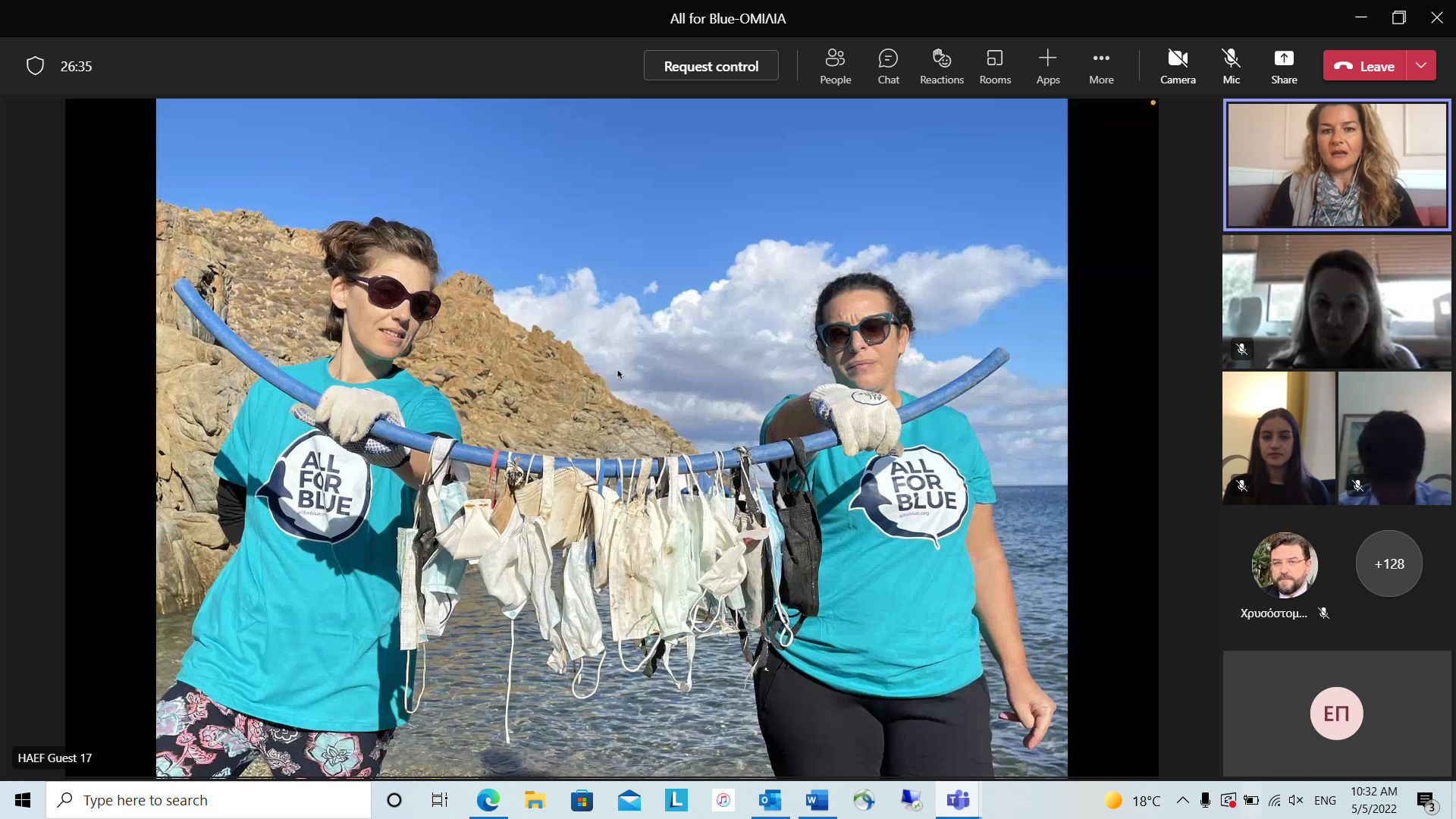Open the Apps menu

tap(1048, 66)
